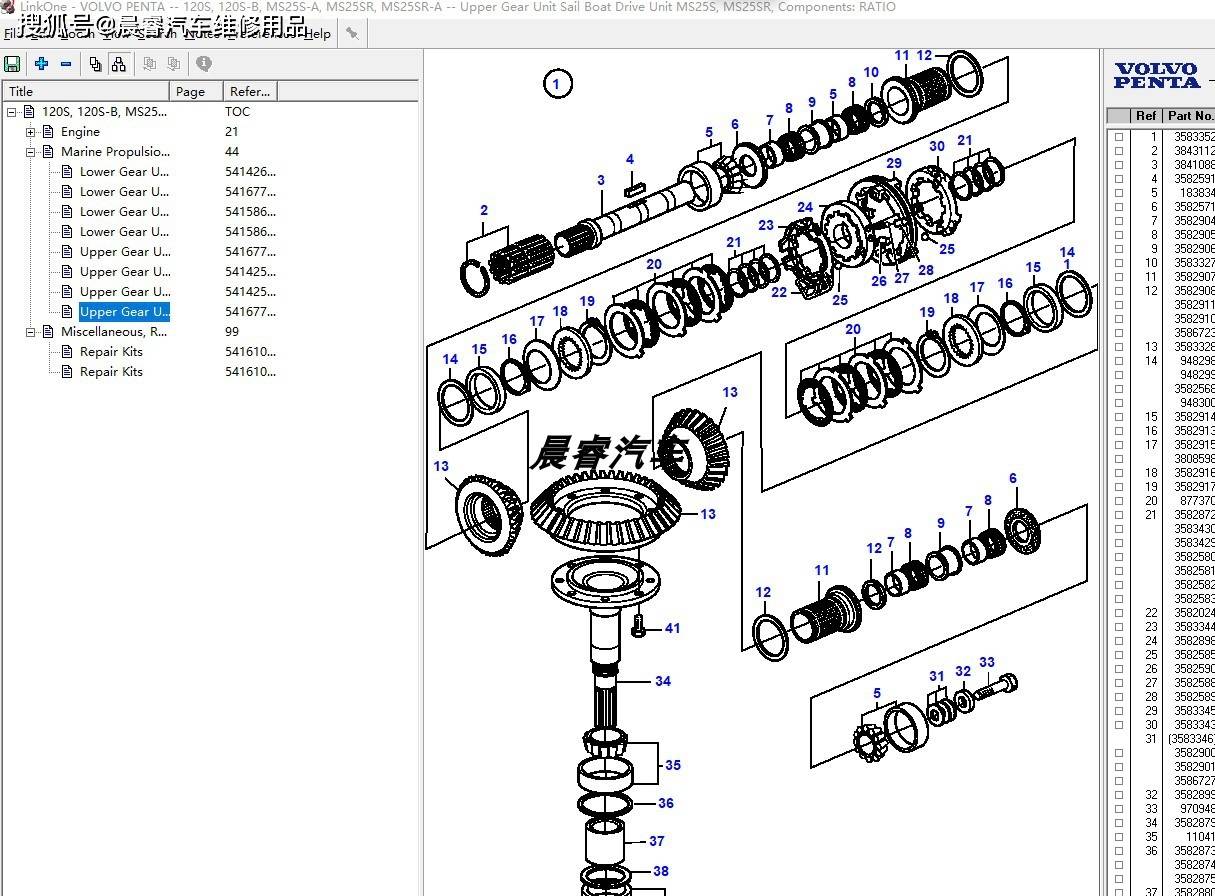1215x896 pixels.
Task: Select the checkbox for Ref 10 part
Action: (x=1119, y=263)
